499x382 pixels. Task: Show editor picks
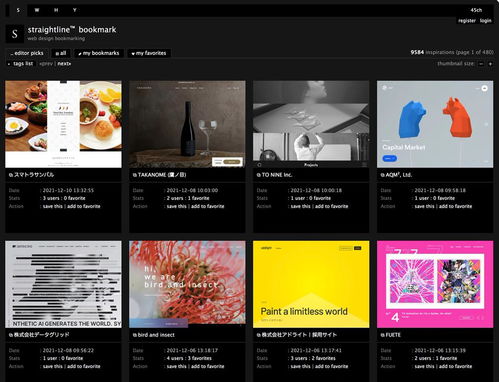27,53
